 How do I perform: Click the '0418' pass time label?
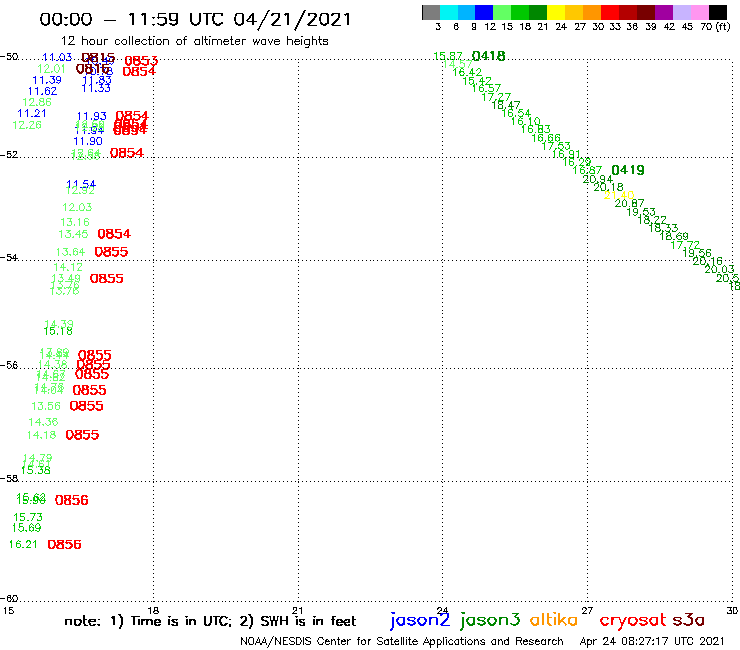(x=488, y=56)
